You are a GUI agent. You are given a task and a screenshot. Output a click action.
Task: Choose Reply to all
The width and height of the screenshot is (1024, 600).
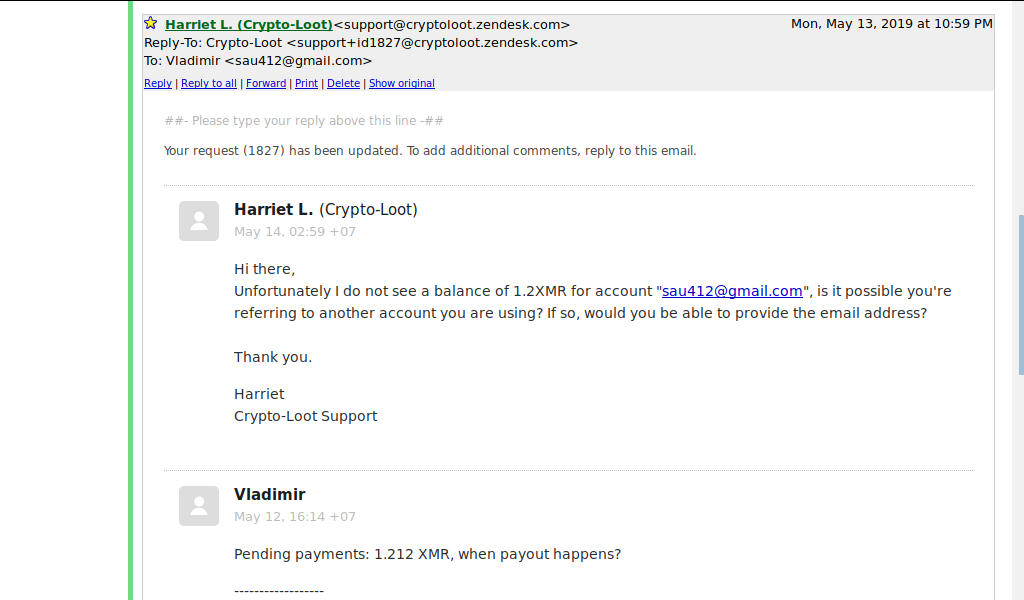(x=209, y=84)
